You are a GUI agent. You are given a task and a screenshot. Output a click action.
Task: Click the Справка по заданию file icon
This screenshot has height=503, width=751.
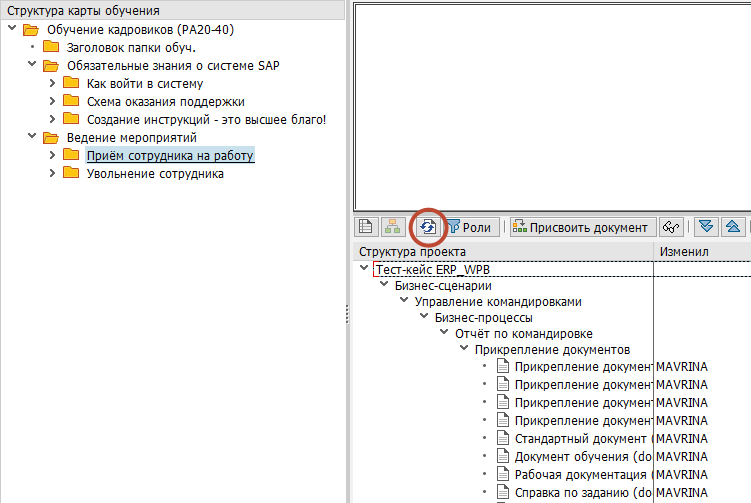pyautogui.click(x=503, y=492)
